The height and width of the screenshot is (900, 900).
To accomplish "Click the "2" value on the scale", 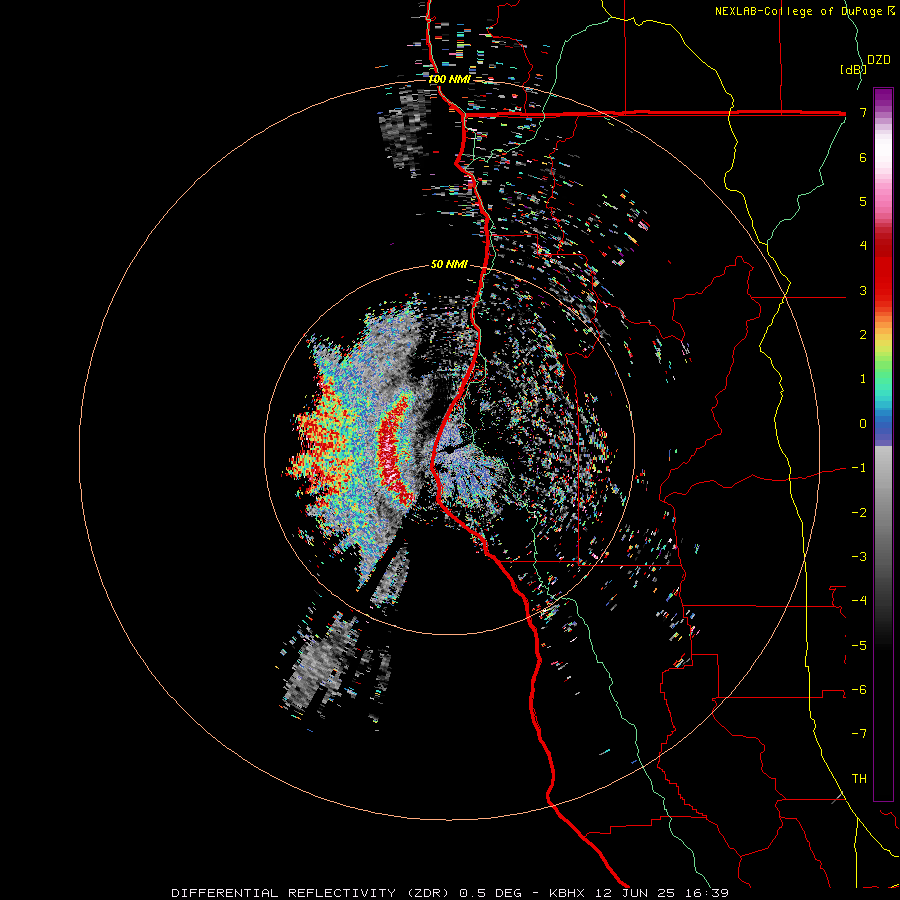I will pyautogui.click(x=863, y=335).
